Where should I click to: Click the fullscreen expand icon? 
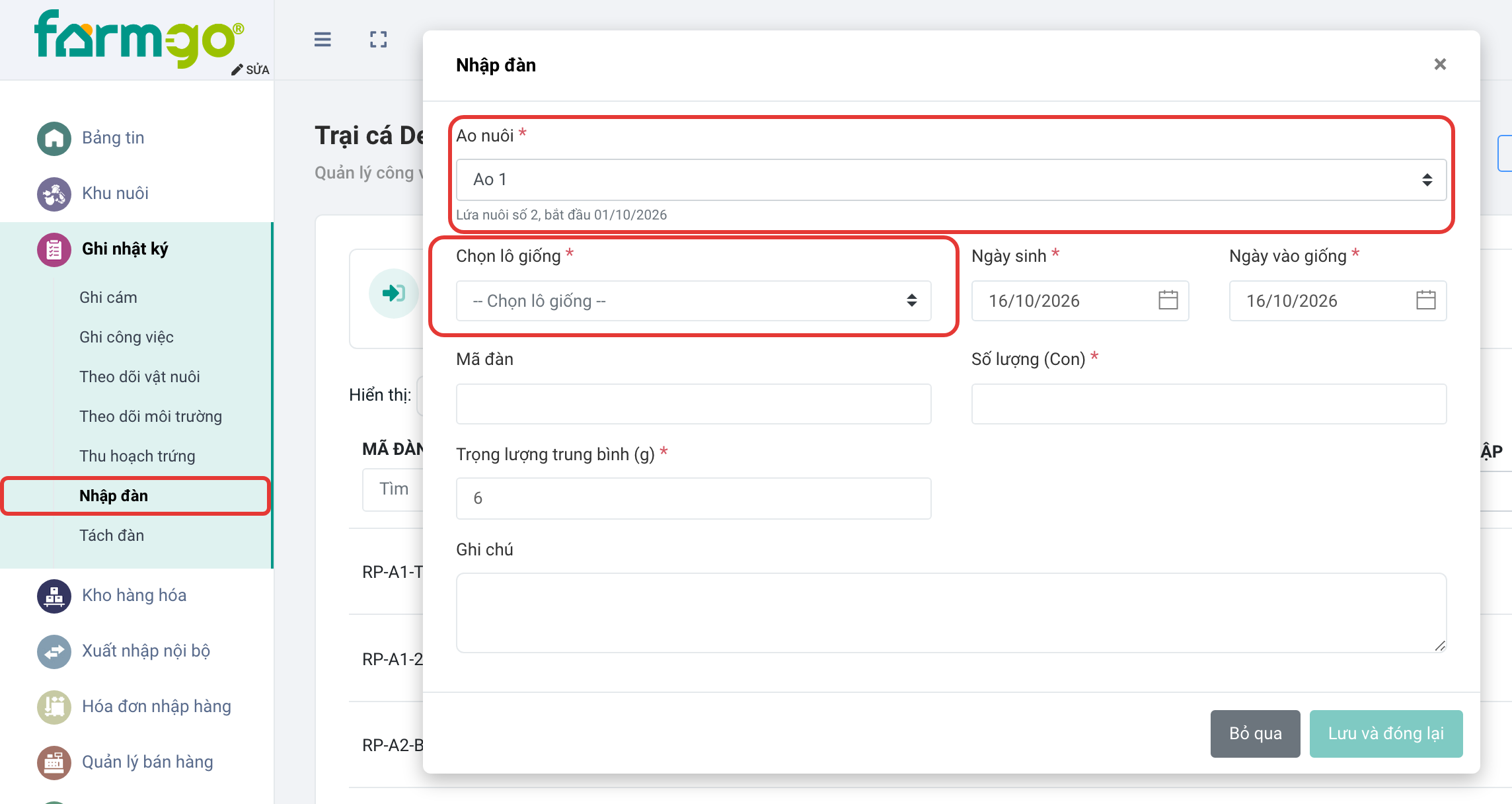[x=379, y=40]
